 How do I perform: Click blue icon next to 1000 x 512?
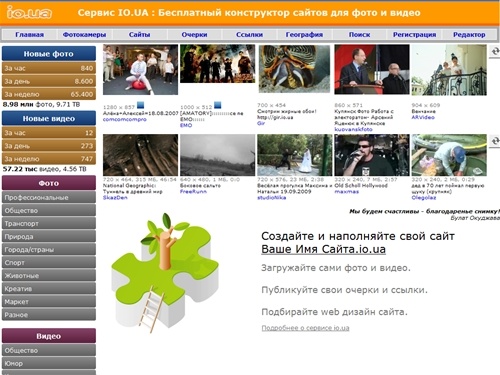click(218, 105)
